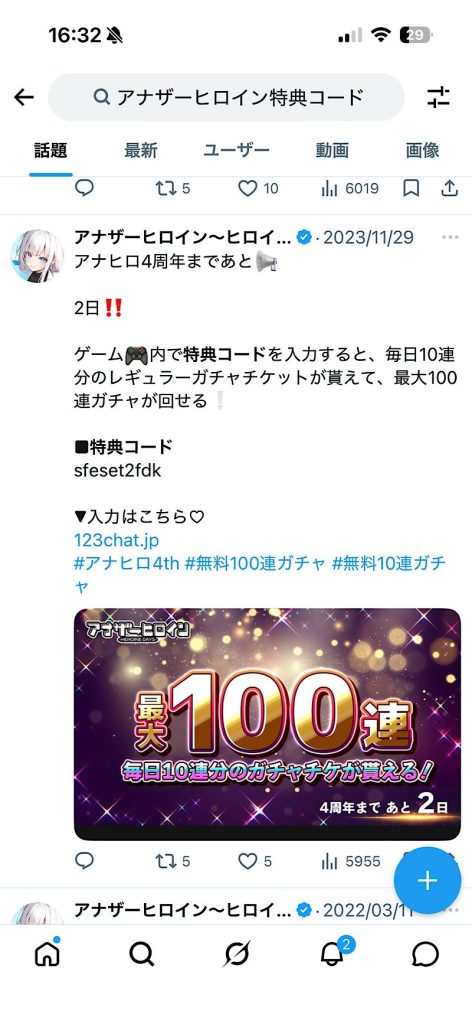This screenshot has width=472, height=1024.
Task: Tap the #無料100連ガチャ hashtag
Action: click(255, 564)
